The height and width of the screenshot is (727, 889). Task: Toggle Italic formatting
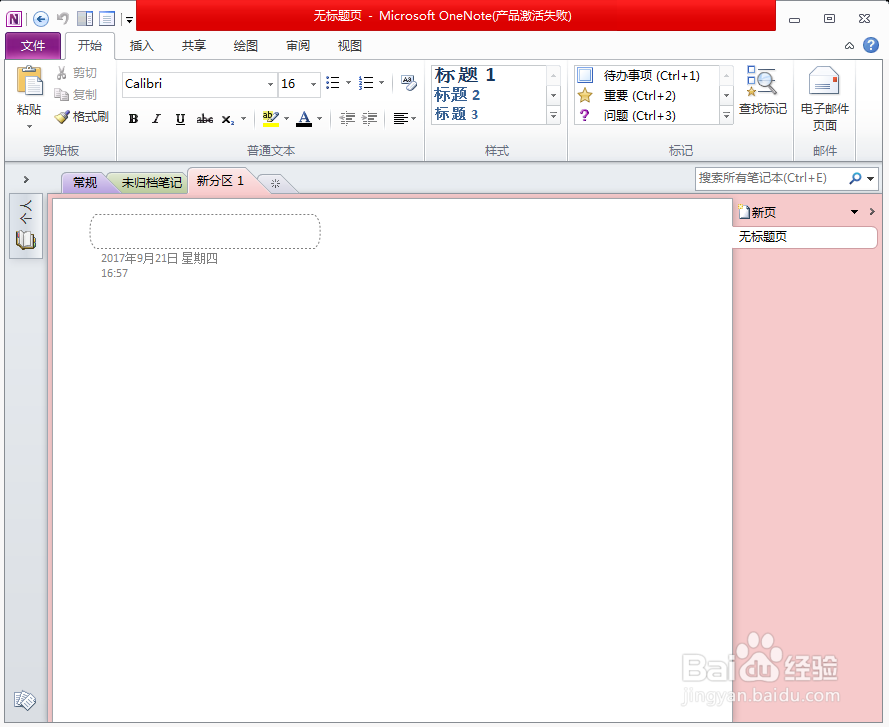[156, 119]
